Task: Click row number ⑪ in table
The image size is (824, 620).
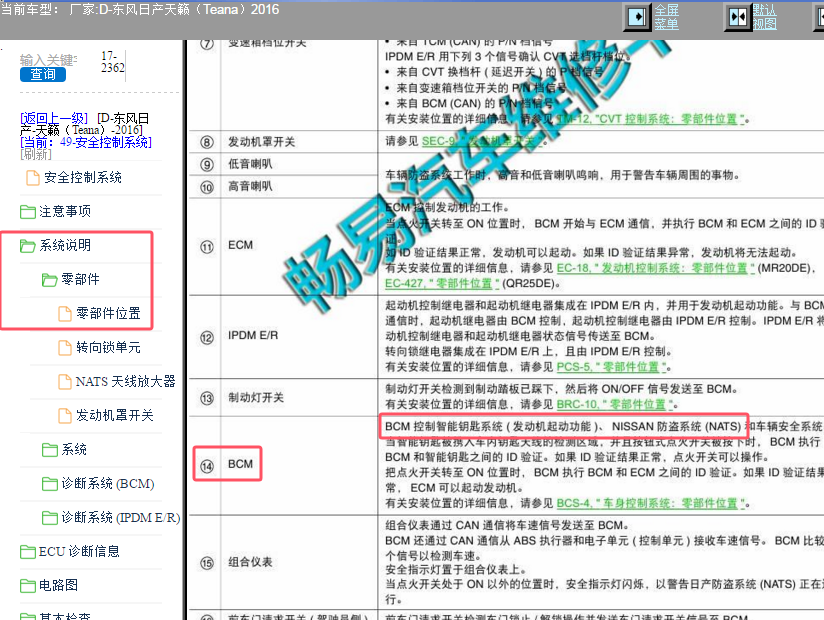Action: 207,246
